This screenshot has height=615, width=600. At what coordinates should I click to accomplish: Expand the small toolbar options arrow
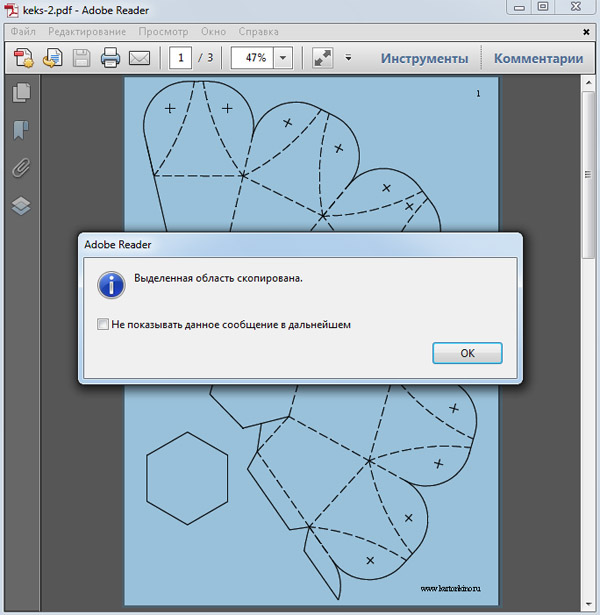point(348,58)
